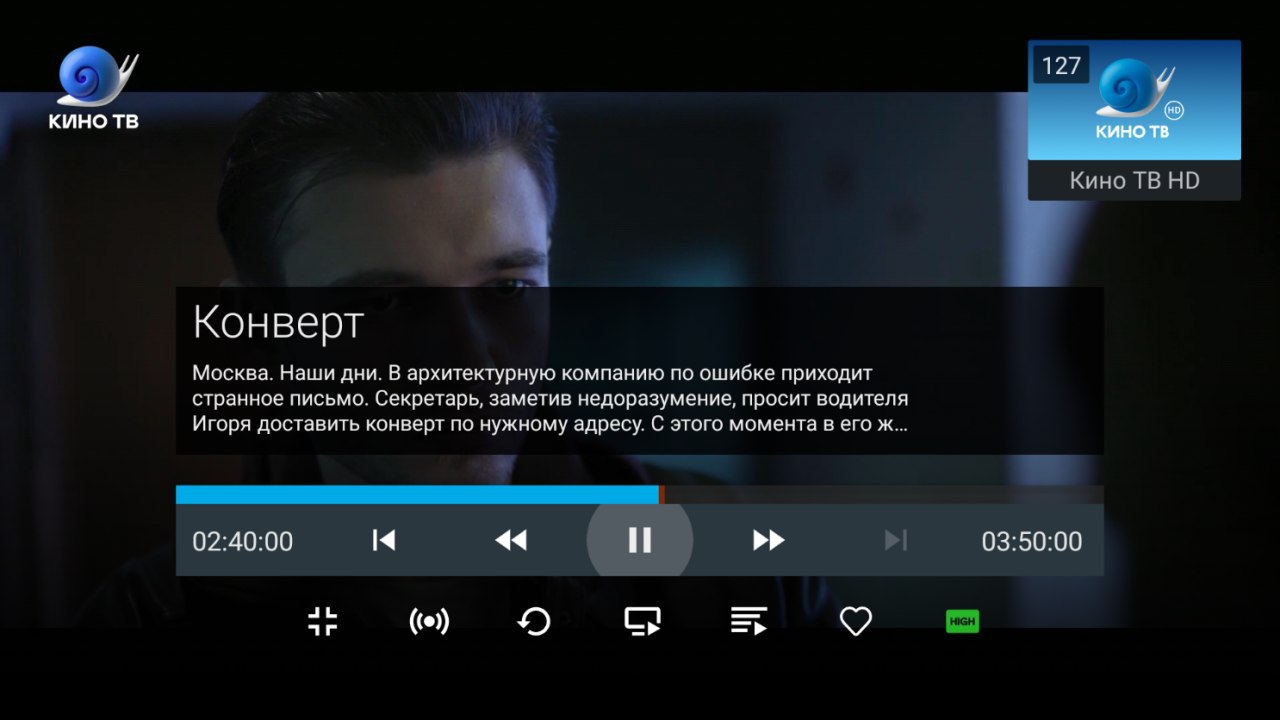The height and width of the screenshot is (720, 1280).
Task: Restart program with the circular arrow icon
Action: click(534, 622)
